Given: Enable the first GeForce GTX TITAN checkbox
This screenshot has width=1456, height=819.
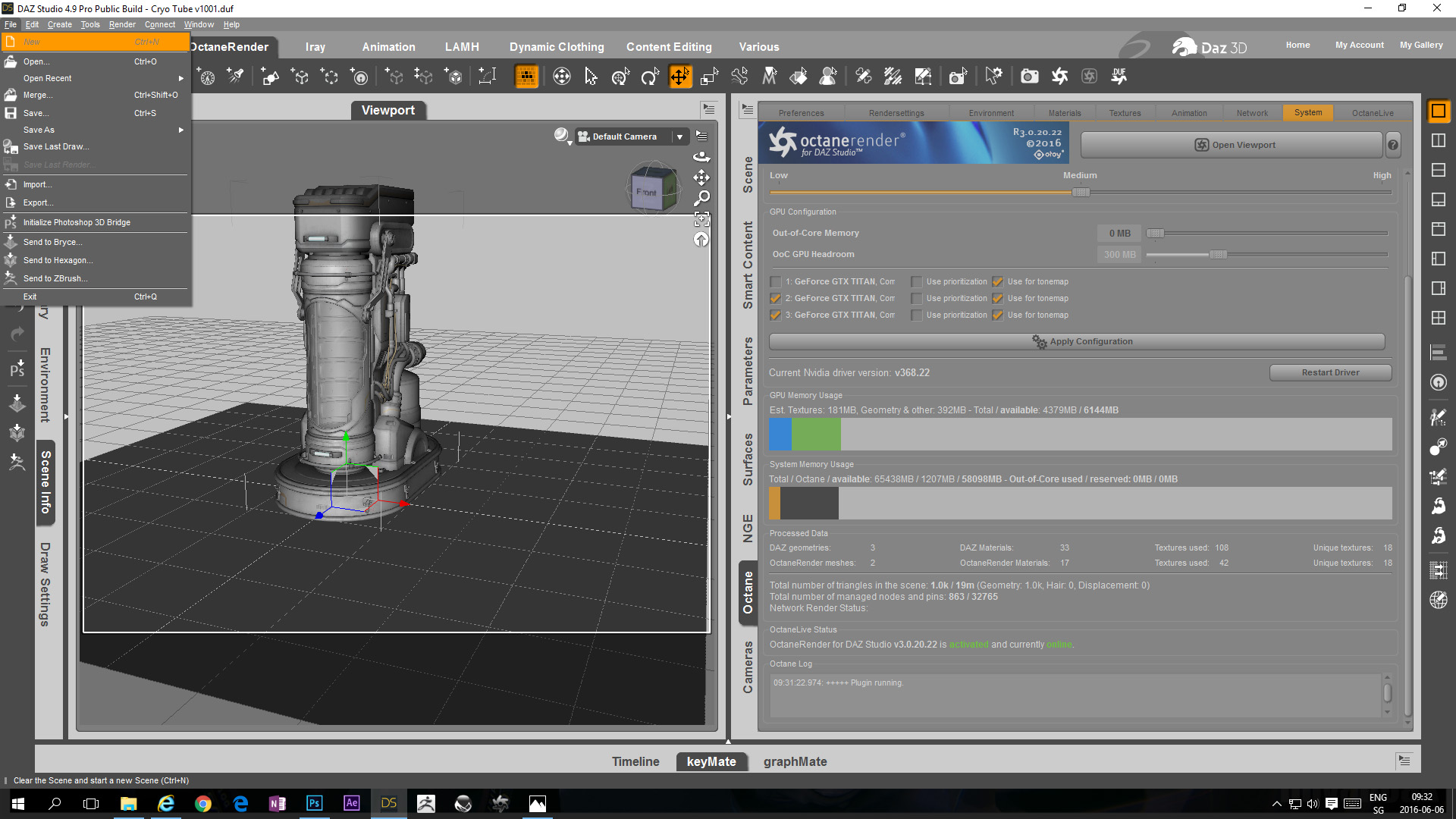Looking at the screenshot, I should (775, 282).
